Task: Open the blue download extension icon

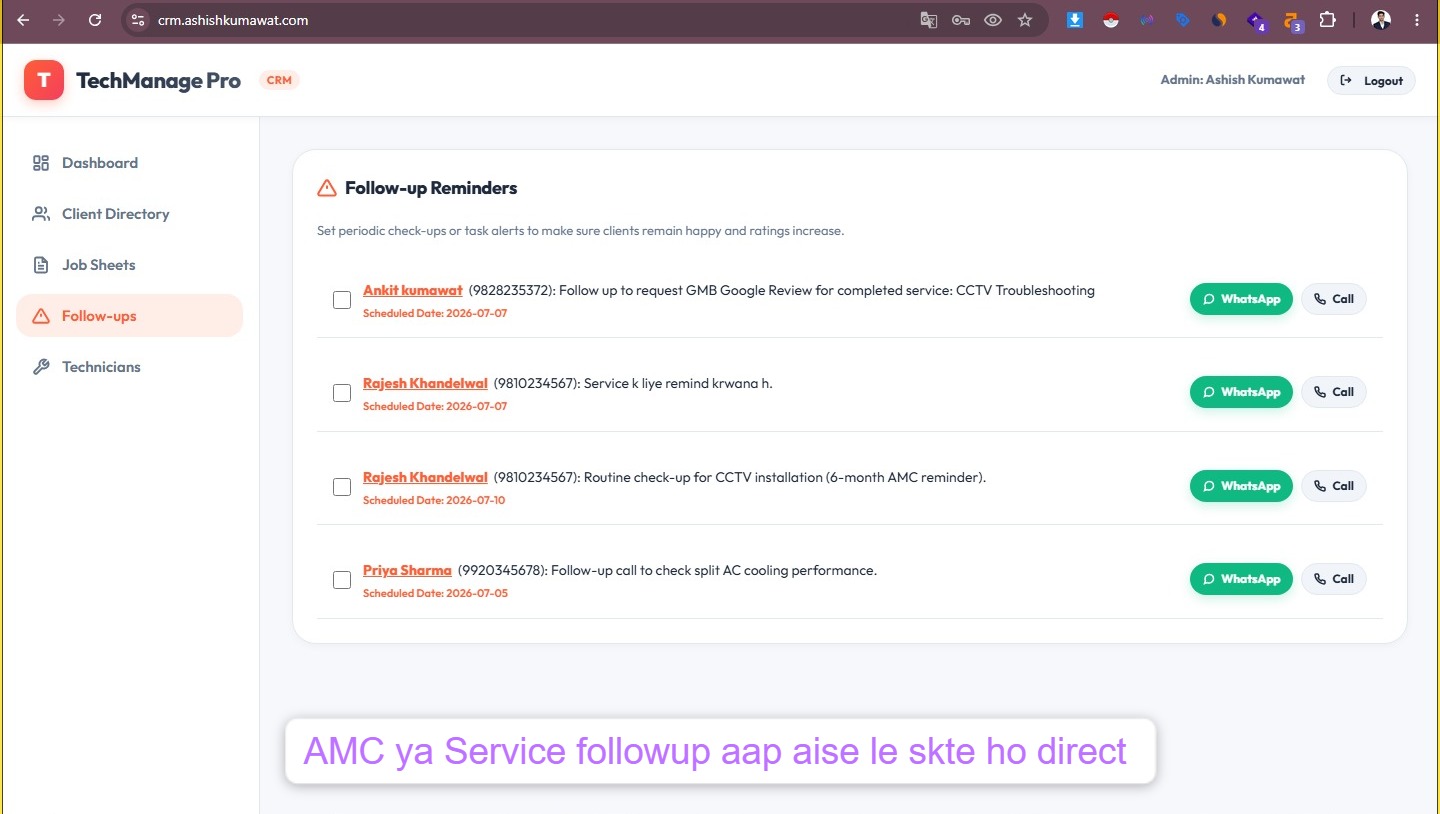Action: [x=1075, y=20]
